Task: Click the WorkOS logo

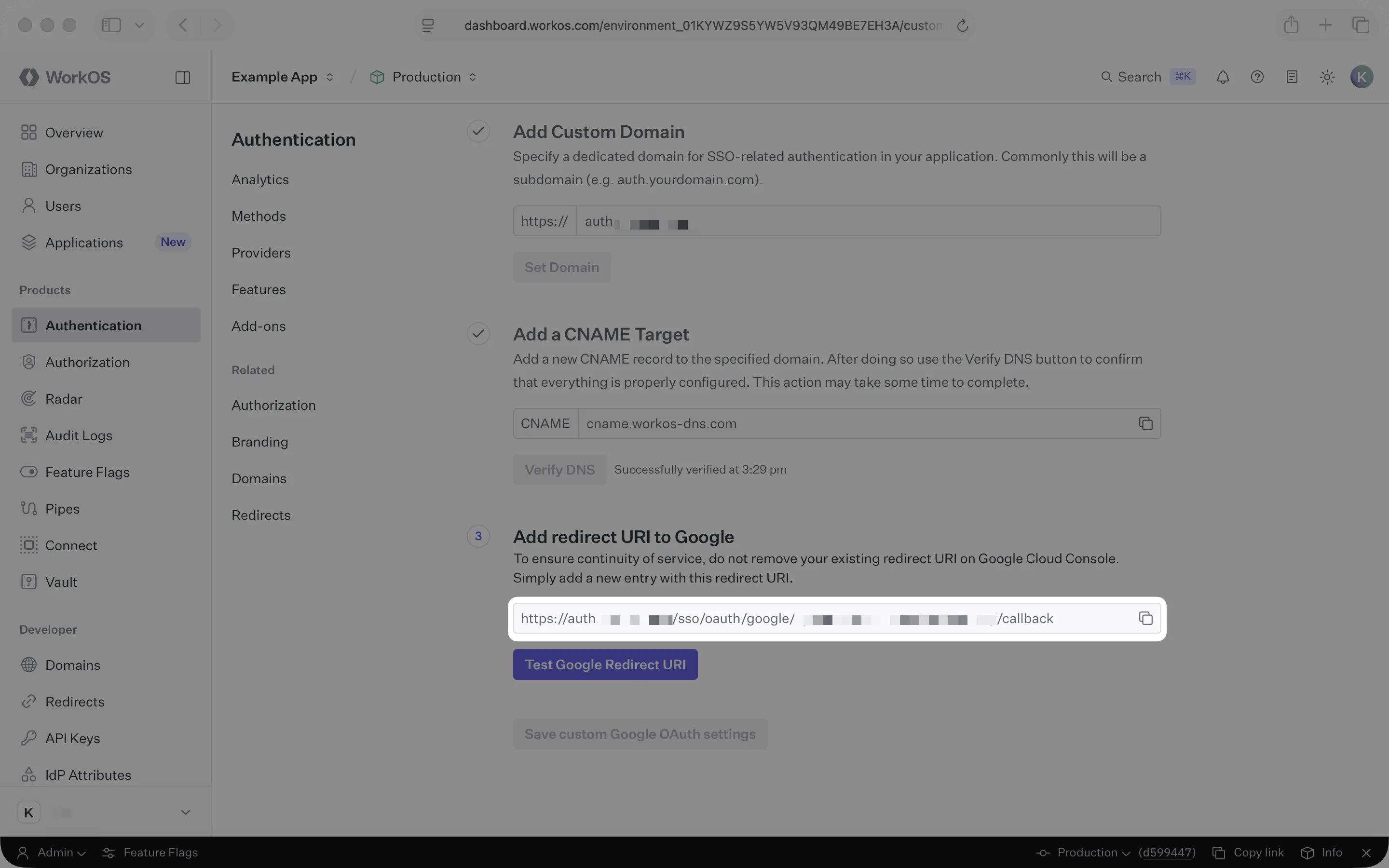Action: coord(65,77)
